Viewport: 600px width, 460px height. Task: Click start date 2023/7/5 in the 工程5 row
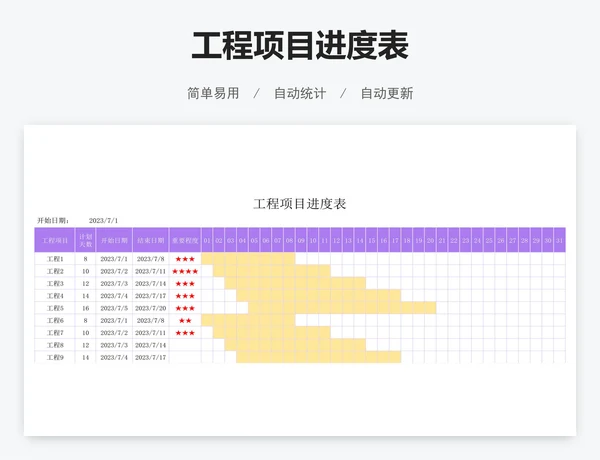pyautogui.click(x=114, y=308)
